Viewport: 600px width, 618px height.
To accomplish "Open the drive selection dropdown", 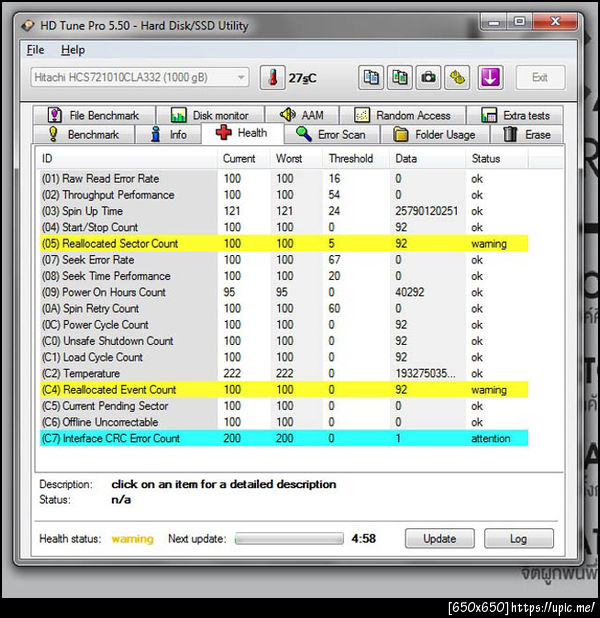I will (x=140, y=77).
